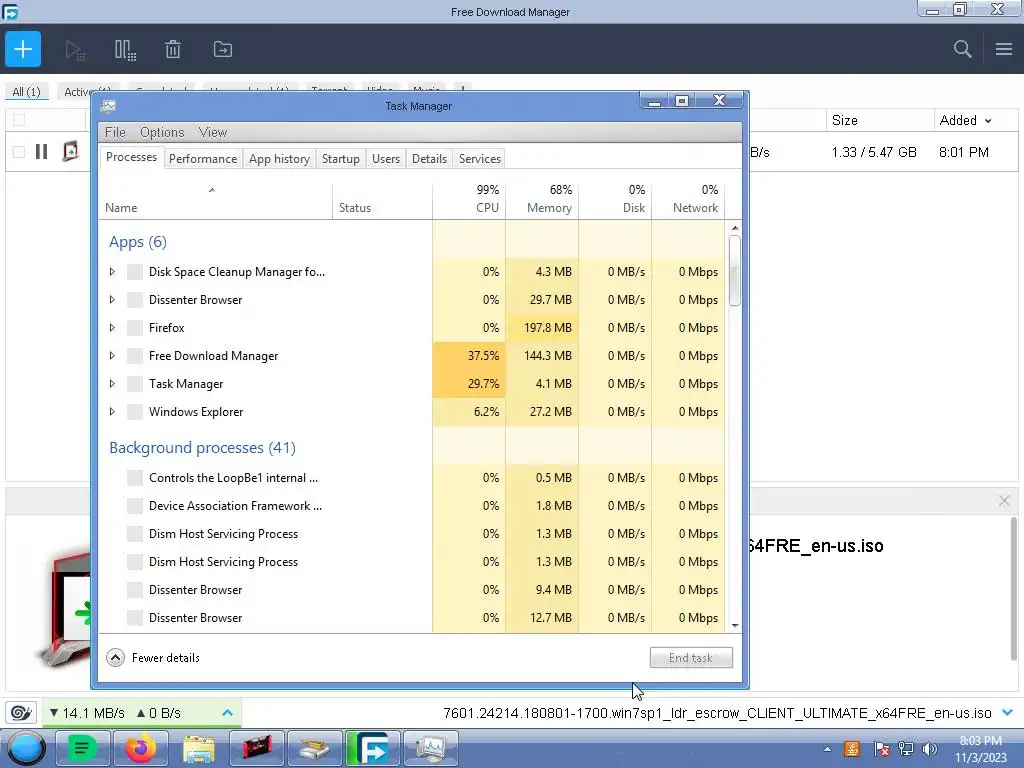Expand the Dissenter Browser app entry
Viewport: 1024px width, 768px height.
tap(112, 300)
